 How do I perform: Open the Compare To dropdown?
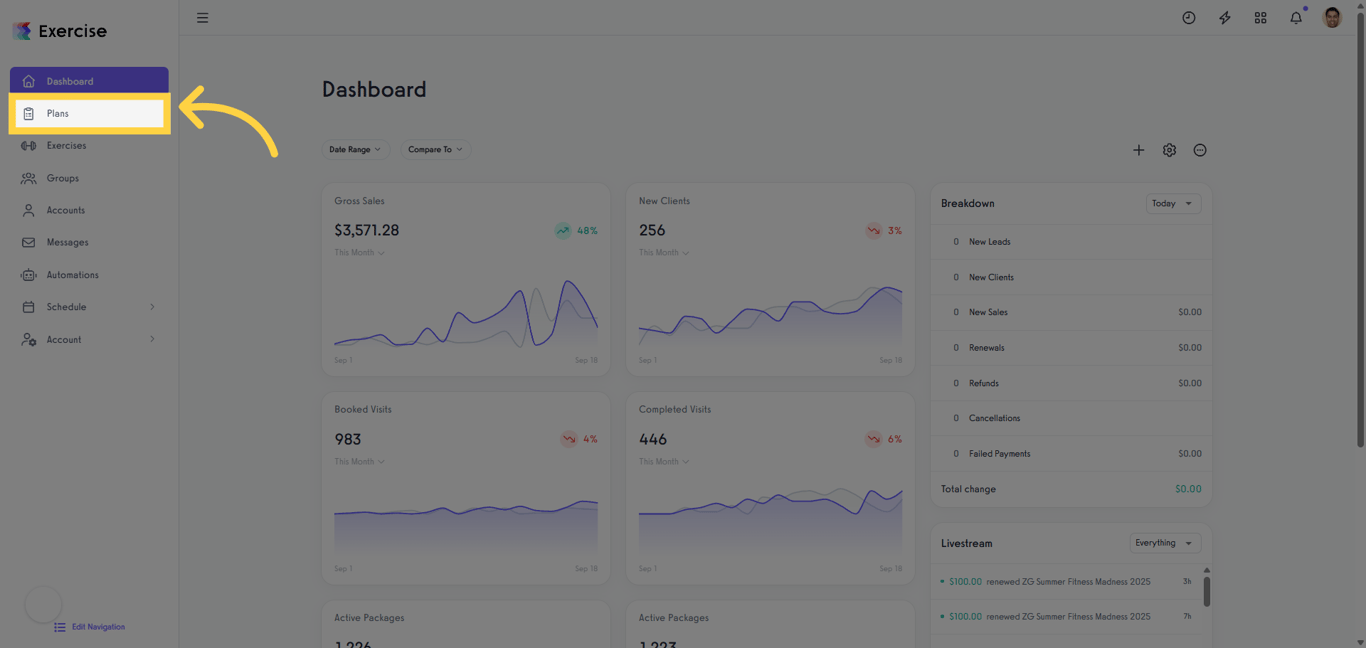click(435, 149)
